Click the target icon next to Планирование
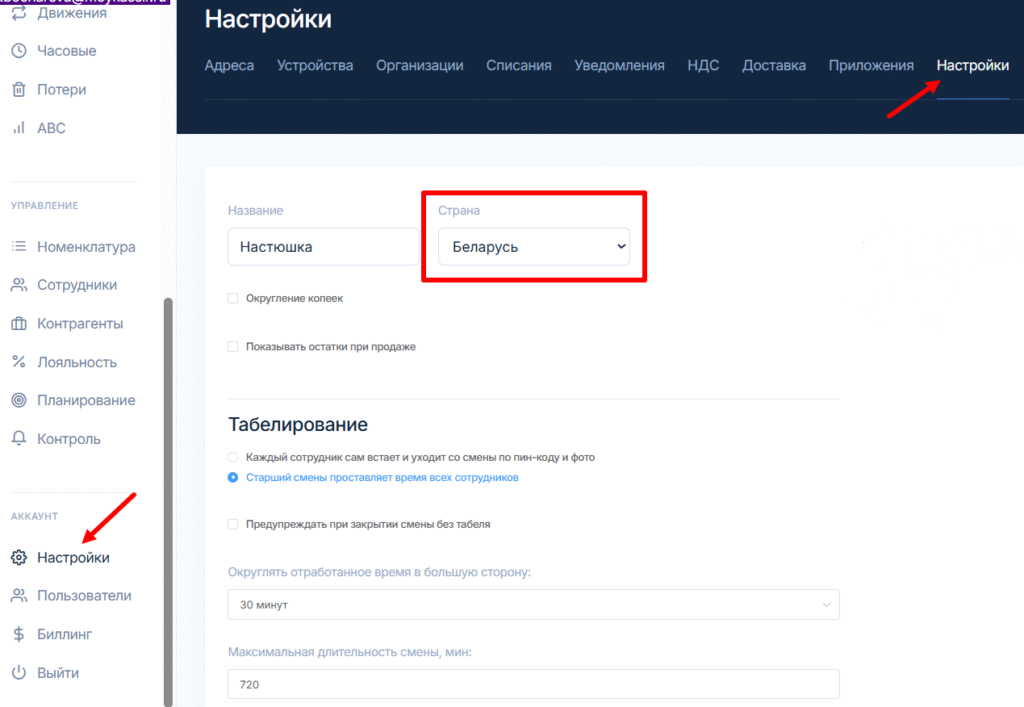The height and width of the screenshot is (707, 1024). (19, 400)
